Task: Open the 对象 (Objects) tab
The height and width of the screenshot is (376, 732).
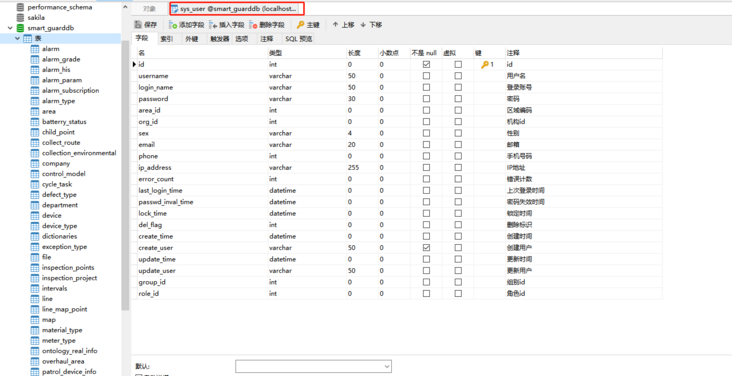Action: pyautogui.click(x=149, y=8)
